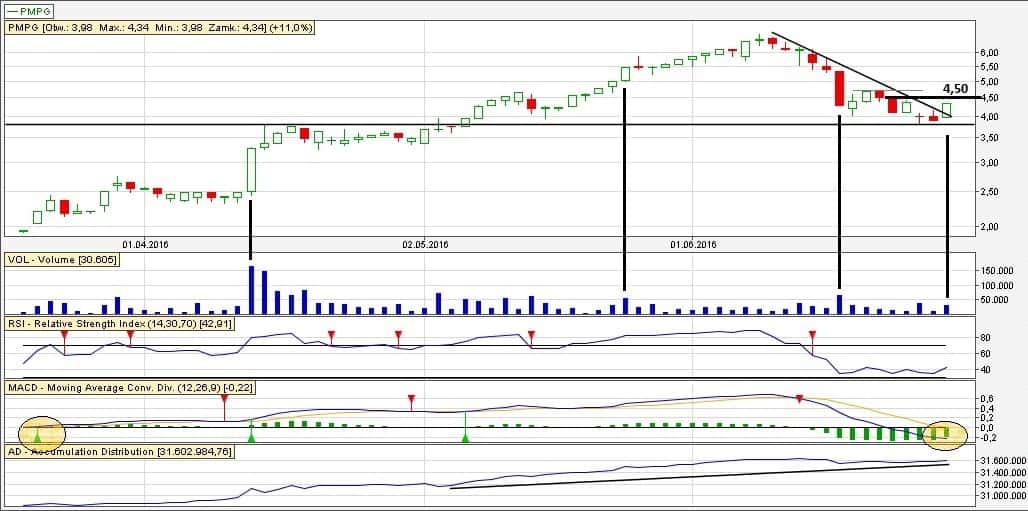The height and width of the screenshot is (511, 1028).
Task: Click the 02.05.2016 date axis label
Action: point(427,243)
